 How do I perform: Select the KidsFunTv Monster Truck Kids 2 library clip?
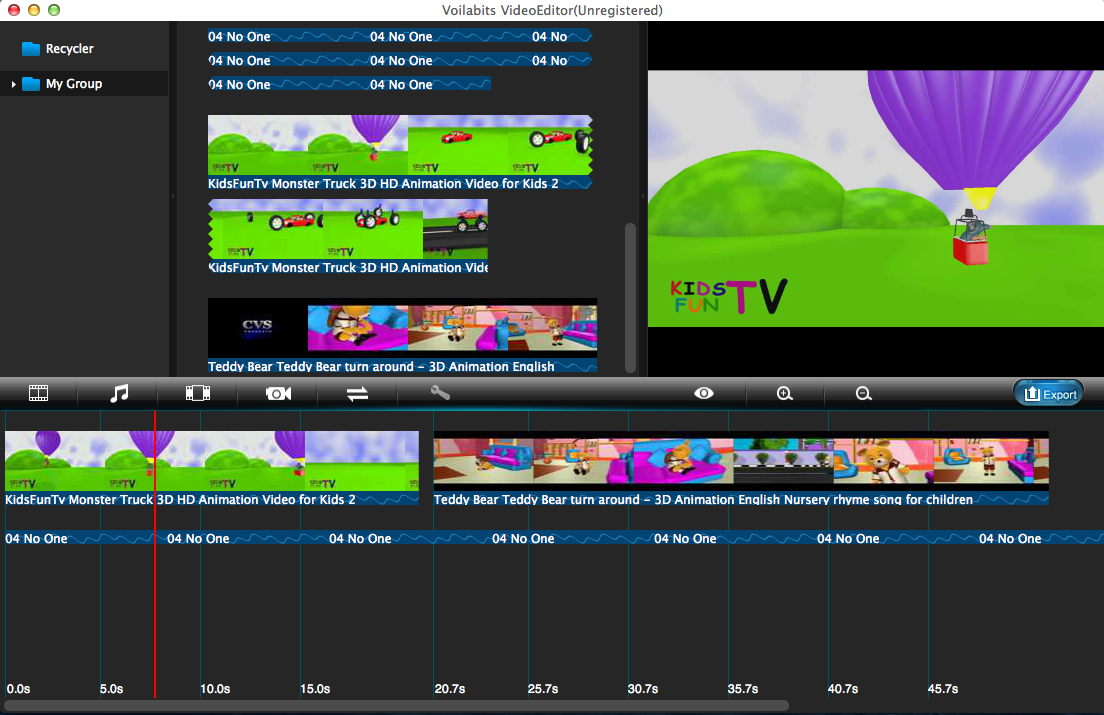[x=400, y=153]
